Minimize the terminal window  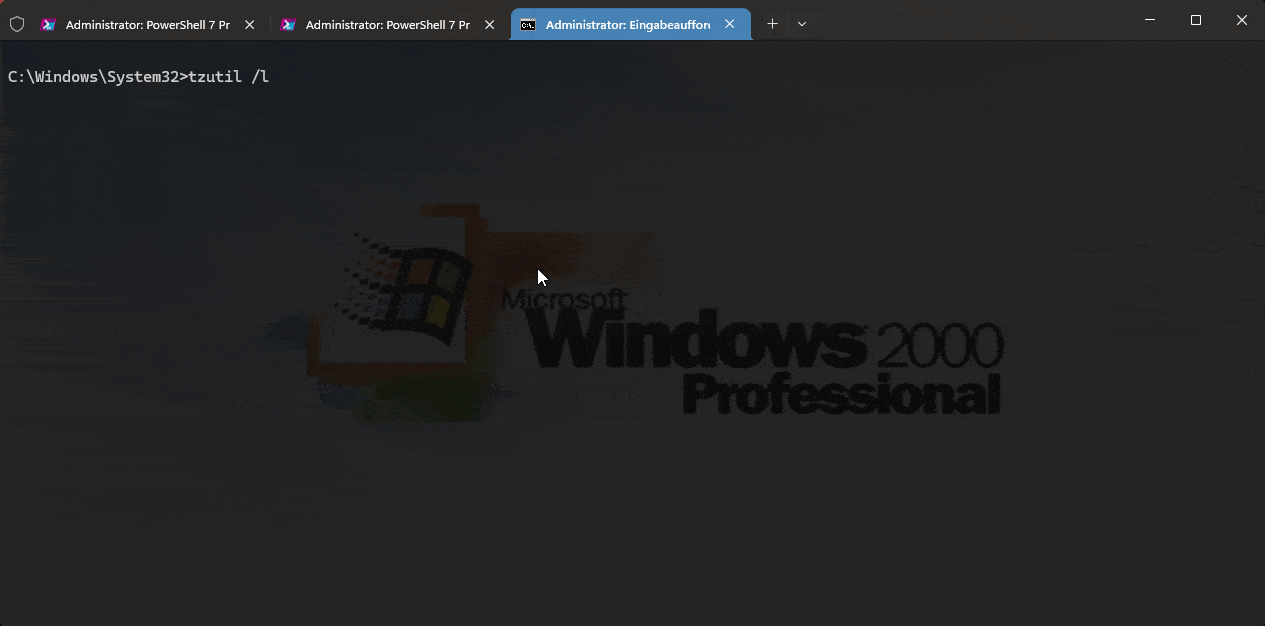pyautogui.click(x=1148, y=20)
